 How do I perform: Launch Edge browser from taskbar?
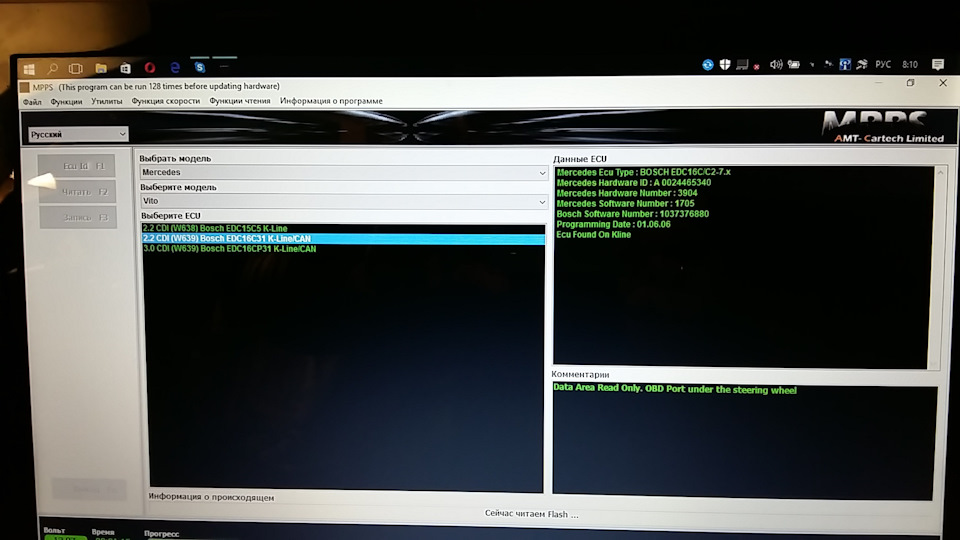pyautogui.click(x=175, y=67)
